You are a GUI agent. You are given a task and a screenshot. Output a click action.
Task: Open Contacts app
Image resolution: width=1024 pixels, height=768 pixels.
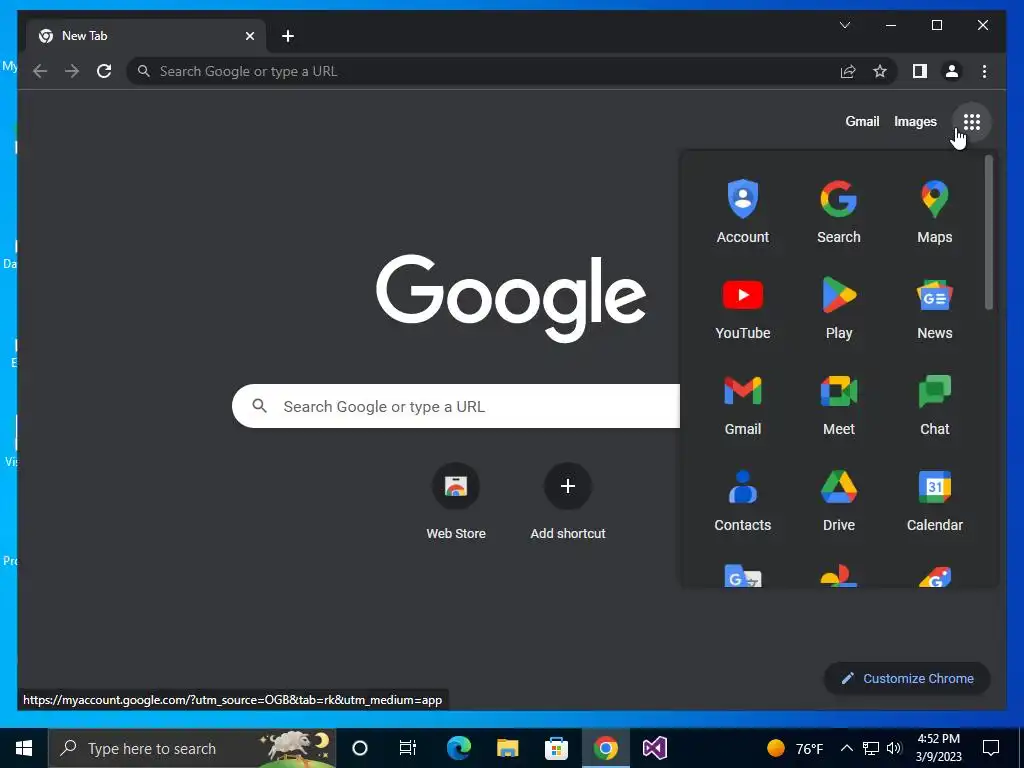pyautogui.click(x=743, y=500)
